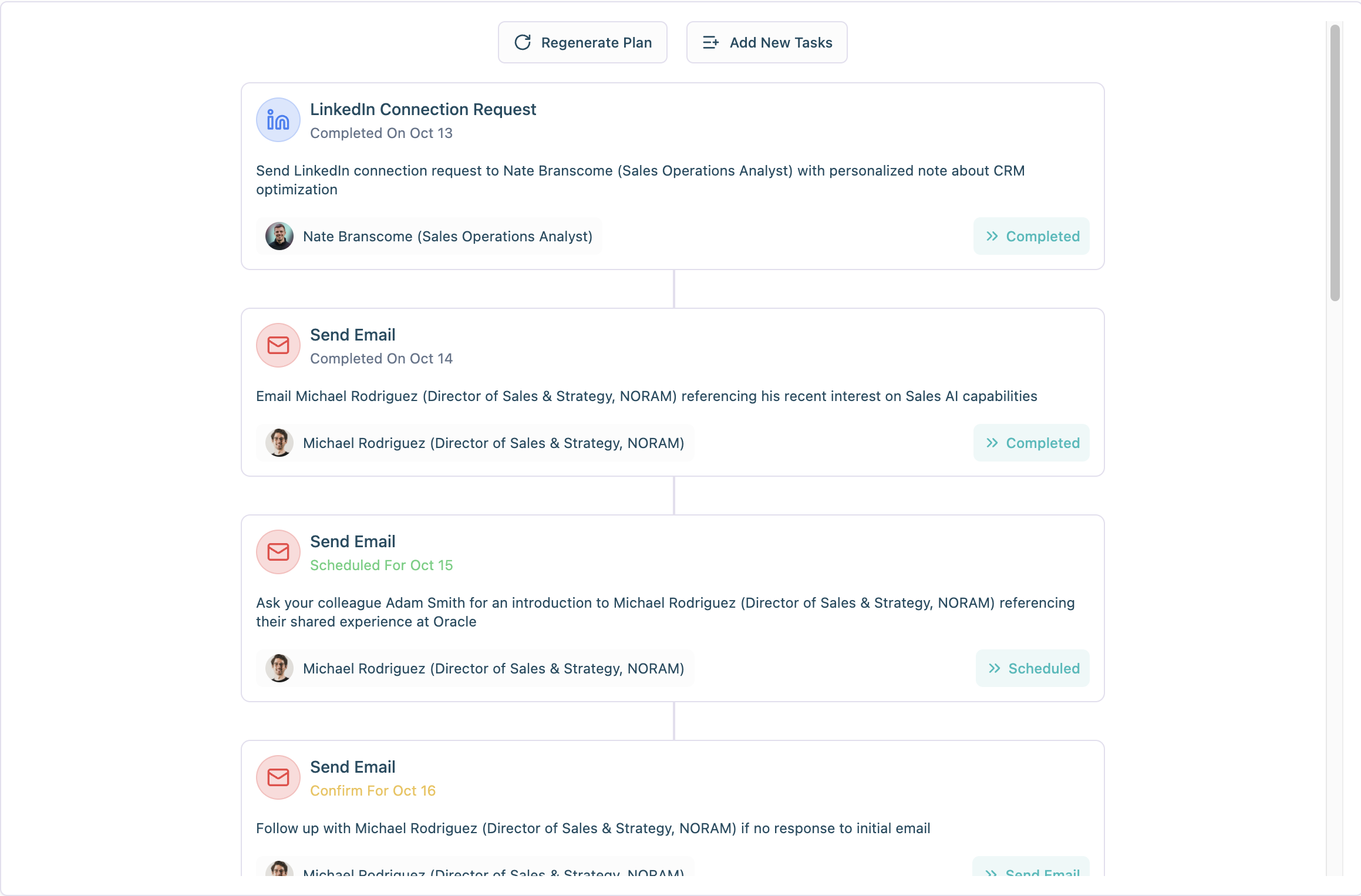Open Michael Rodriguez contact chip in Oct 15 task
Image resolution: width=1361 pixels, height=896 pixels.
click(x=493, y=668)
